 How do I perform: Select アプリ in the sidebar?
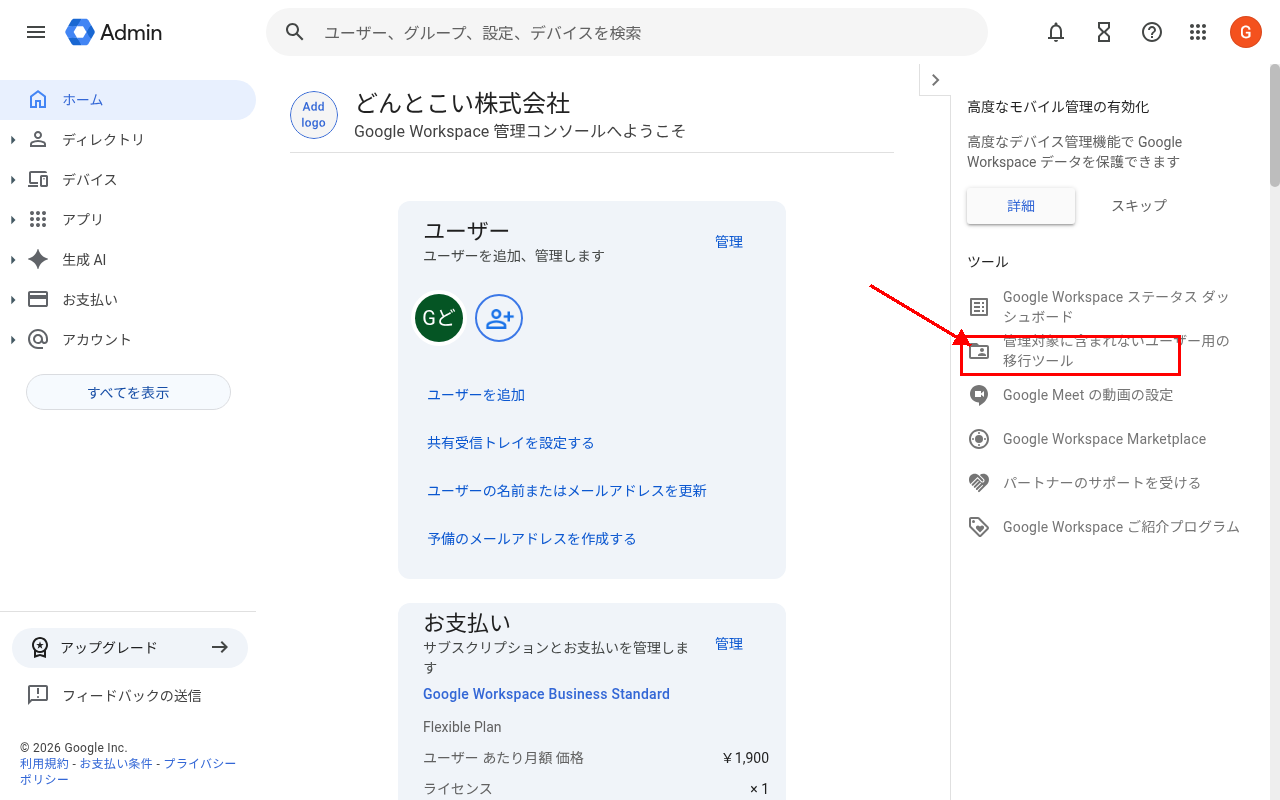[x=128, y=220]
